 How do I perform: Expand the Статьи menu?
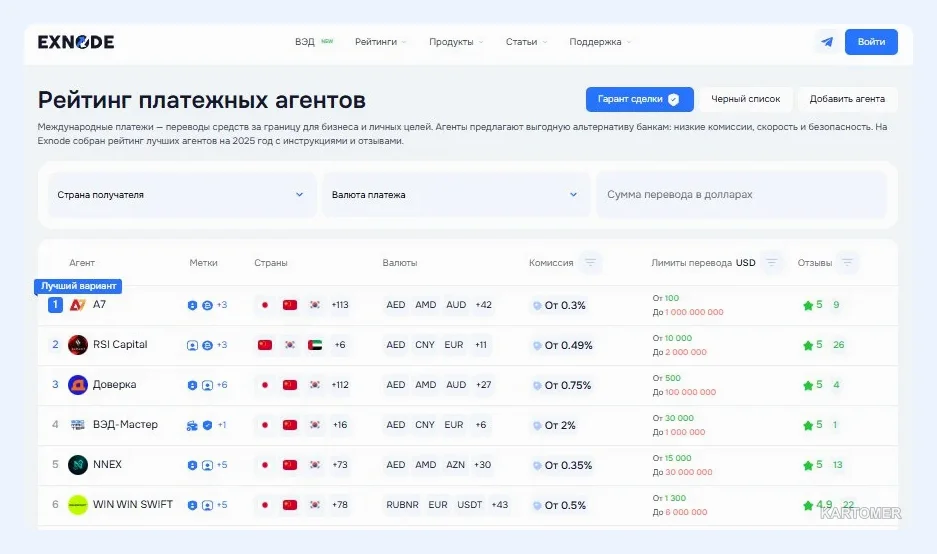point(526,42)
